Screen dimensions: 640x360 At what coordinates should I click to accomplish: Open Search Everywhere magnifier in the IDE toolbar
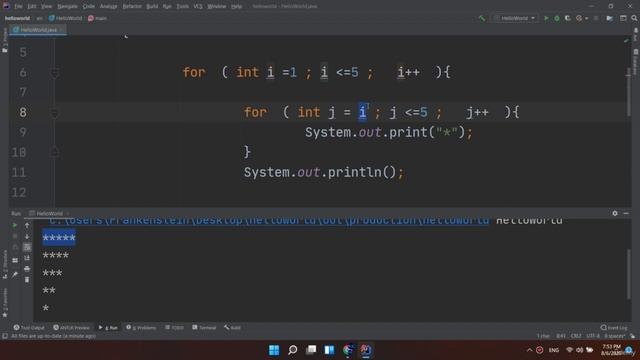634,18
